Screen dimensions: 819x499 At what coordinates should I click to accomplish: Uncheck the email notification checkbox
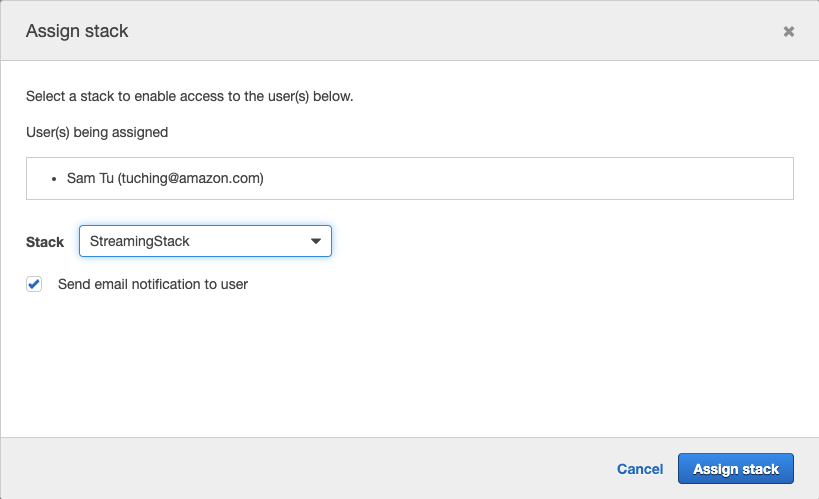35,284
